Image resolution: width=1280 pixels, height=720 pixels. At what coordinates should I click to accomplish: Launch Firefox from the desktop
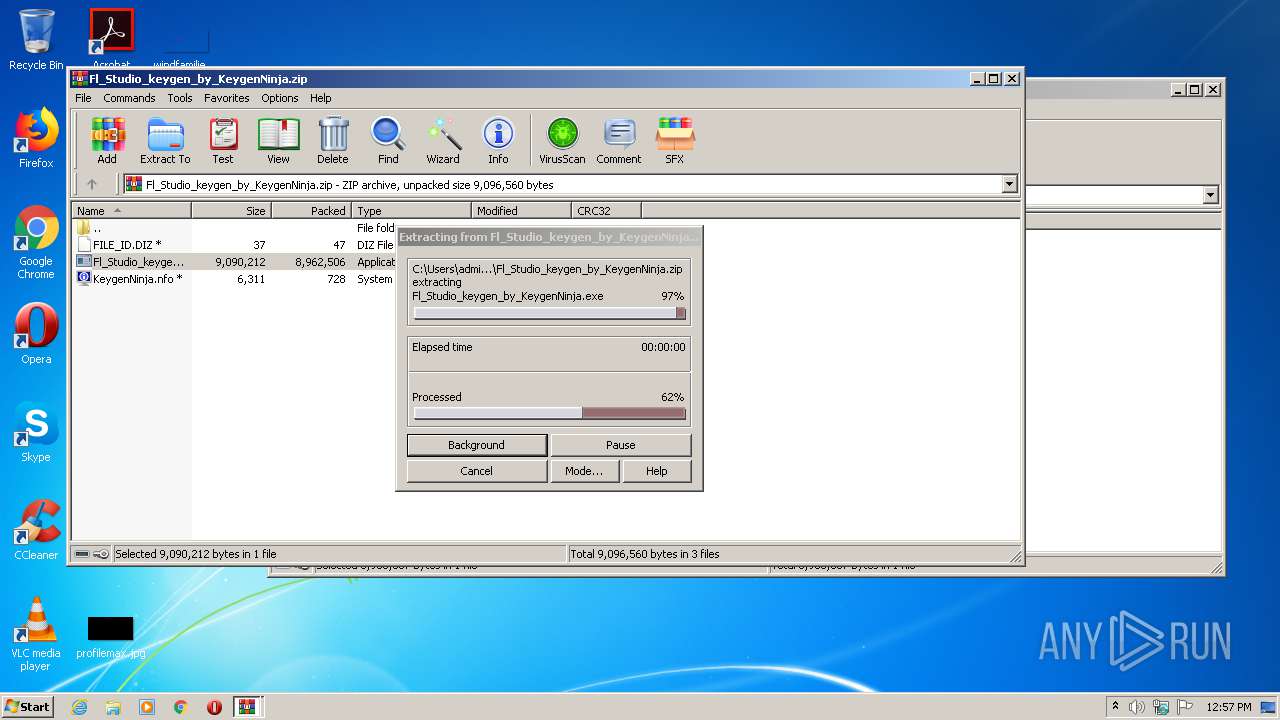36,138
